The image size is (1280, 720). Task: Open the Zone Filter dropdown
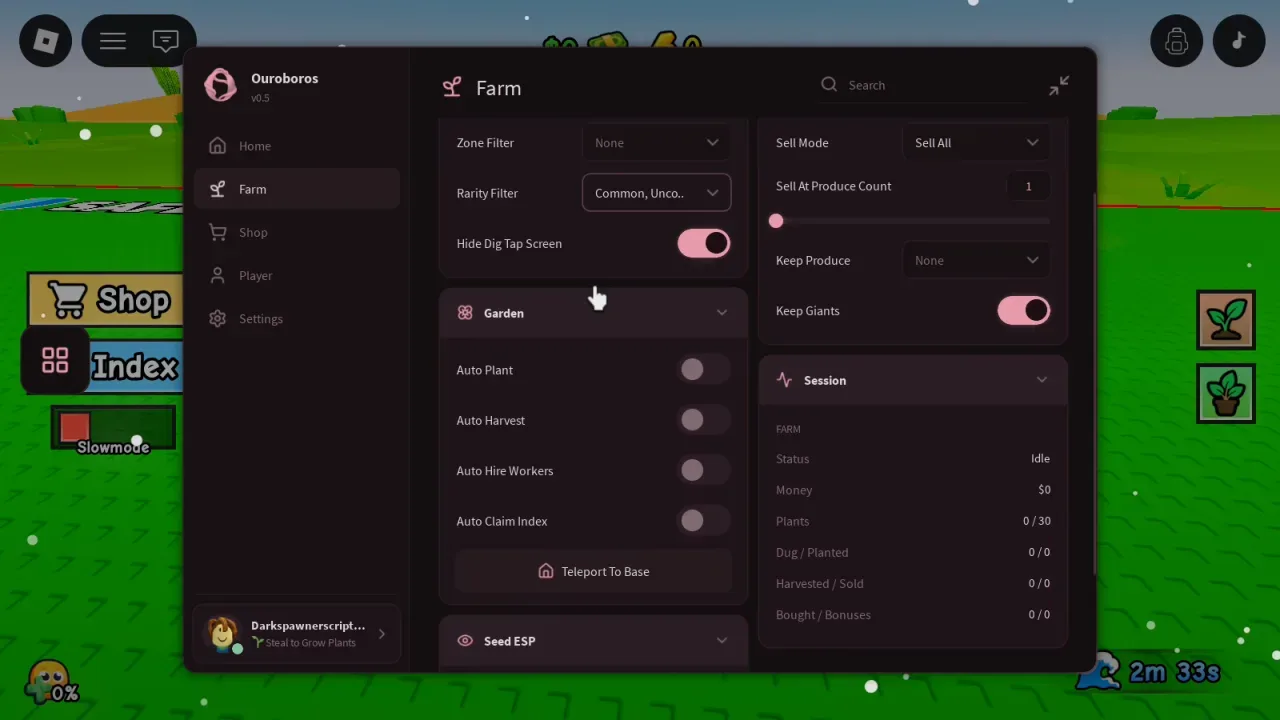tap(656, 143)
